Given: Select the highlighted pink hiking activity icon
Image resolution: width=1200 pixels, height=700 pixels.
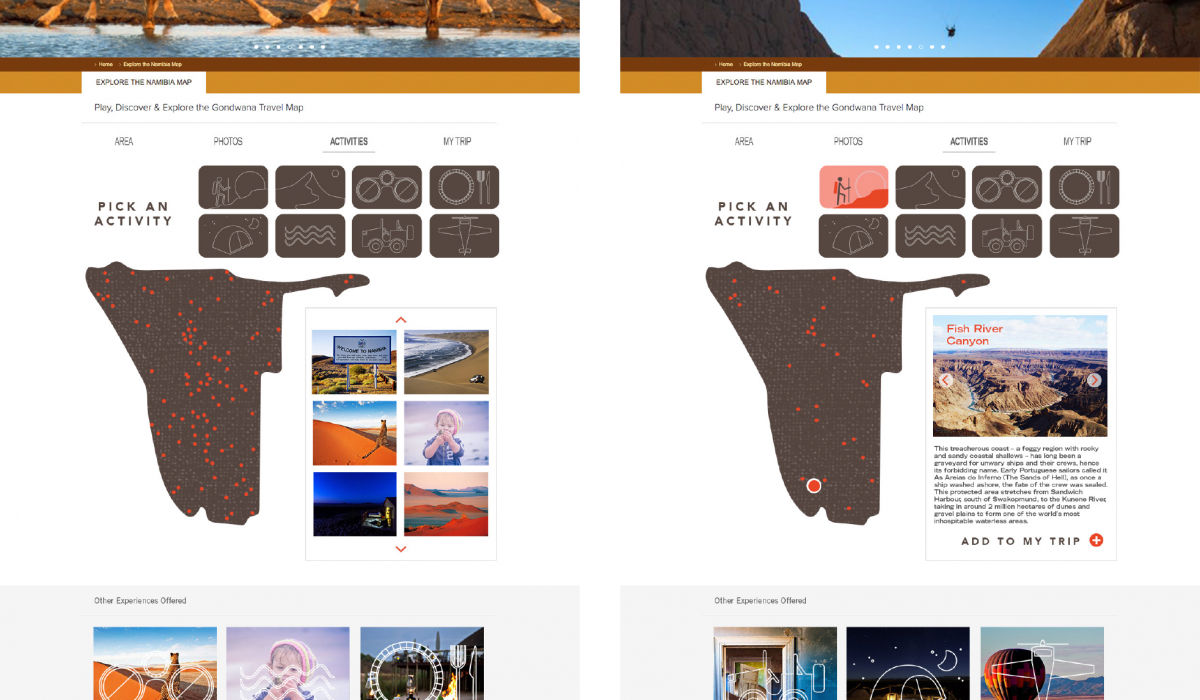Looking at the screenshot, I should [853, 187].
